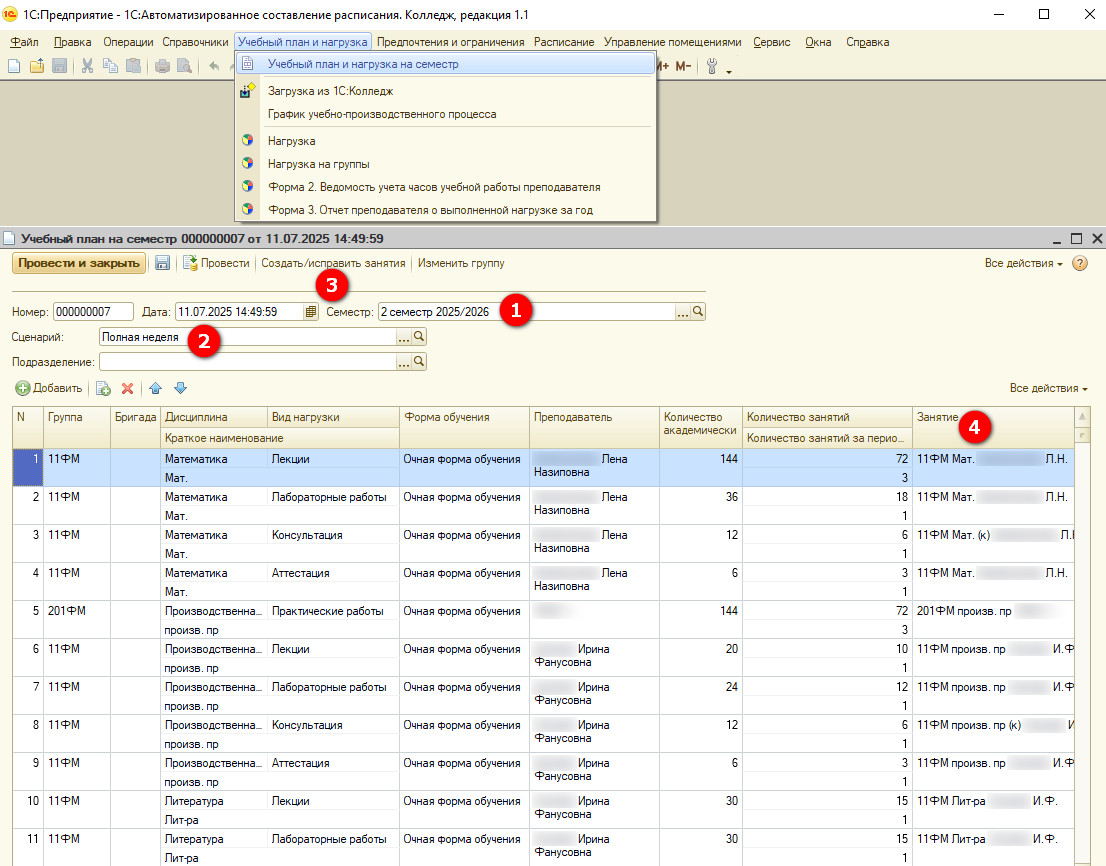This screenshot has width=1106, height=866.
Task: Click the report icon next to Нагрузка на группы
Action: pos(247,164)
